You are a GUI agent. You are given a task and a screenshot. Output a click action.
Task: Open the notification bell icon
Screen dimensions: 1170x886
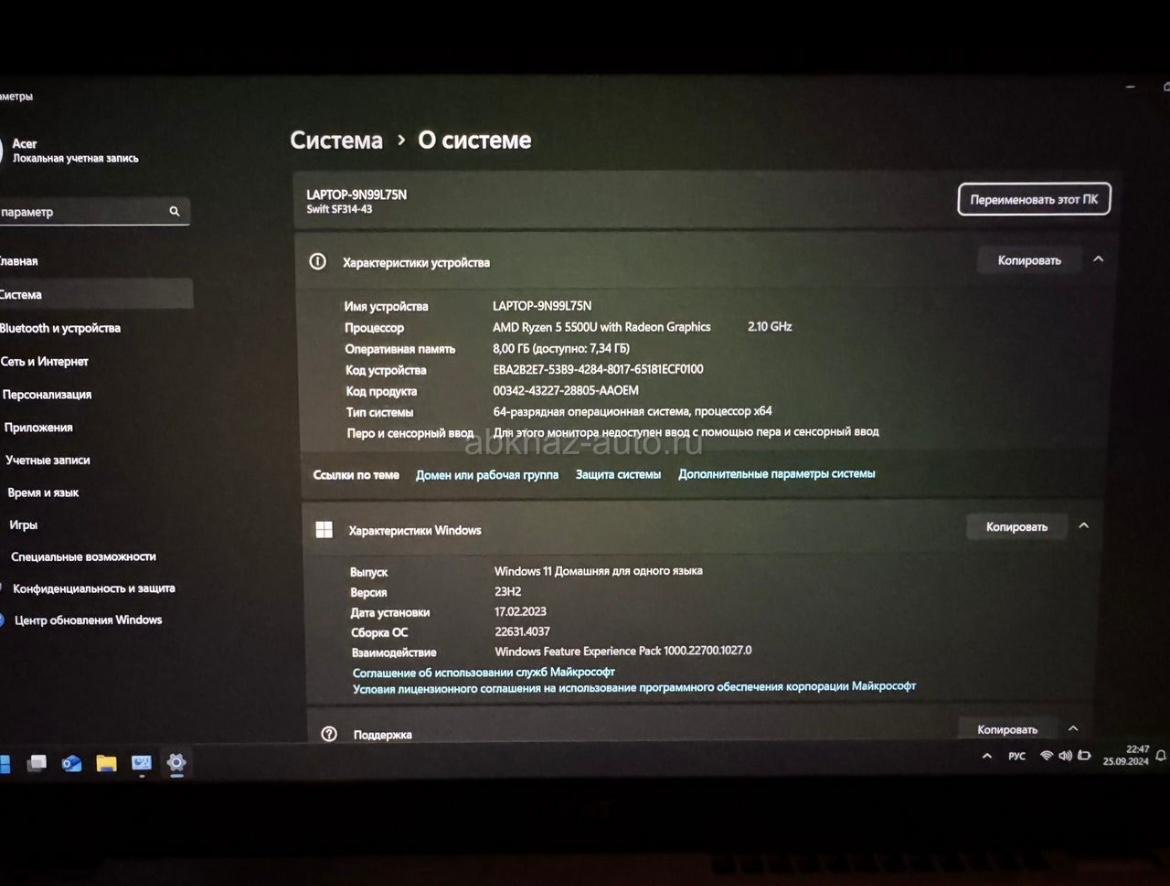1161,755
